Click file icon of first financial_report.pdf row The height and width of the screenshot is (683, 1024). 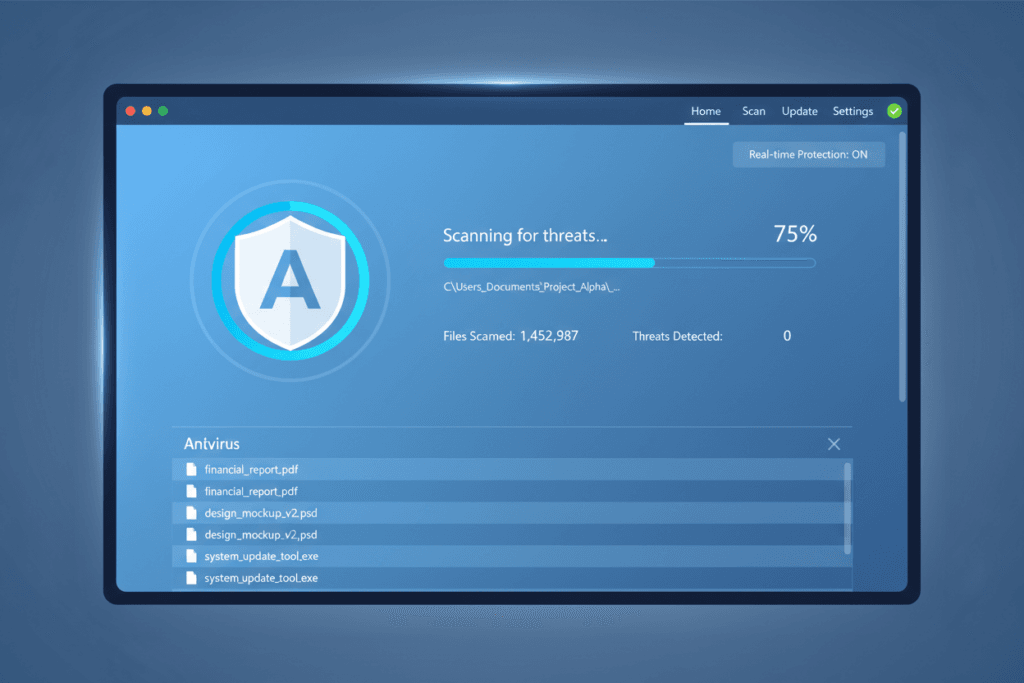(x=191, y=469)
